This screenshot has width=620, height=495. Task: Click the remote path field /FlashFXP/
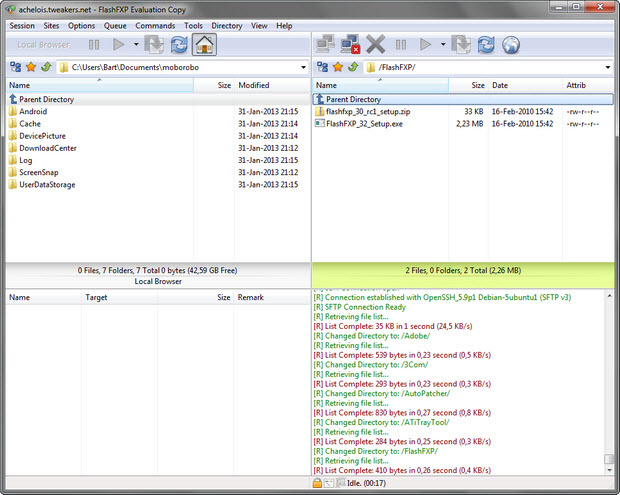point(489,67)
